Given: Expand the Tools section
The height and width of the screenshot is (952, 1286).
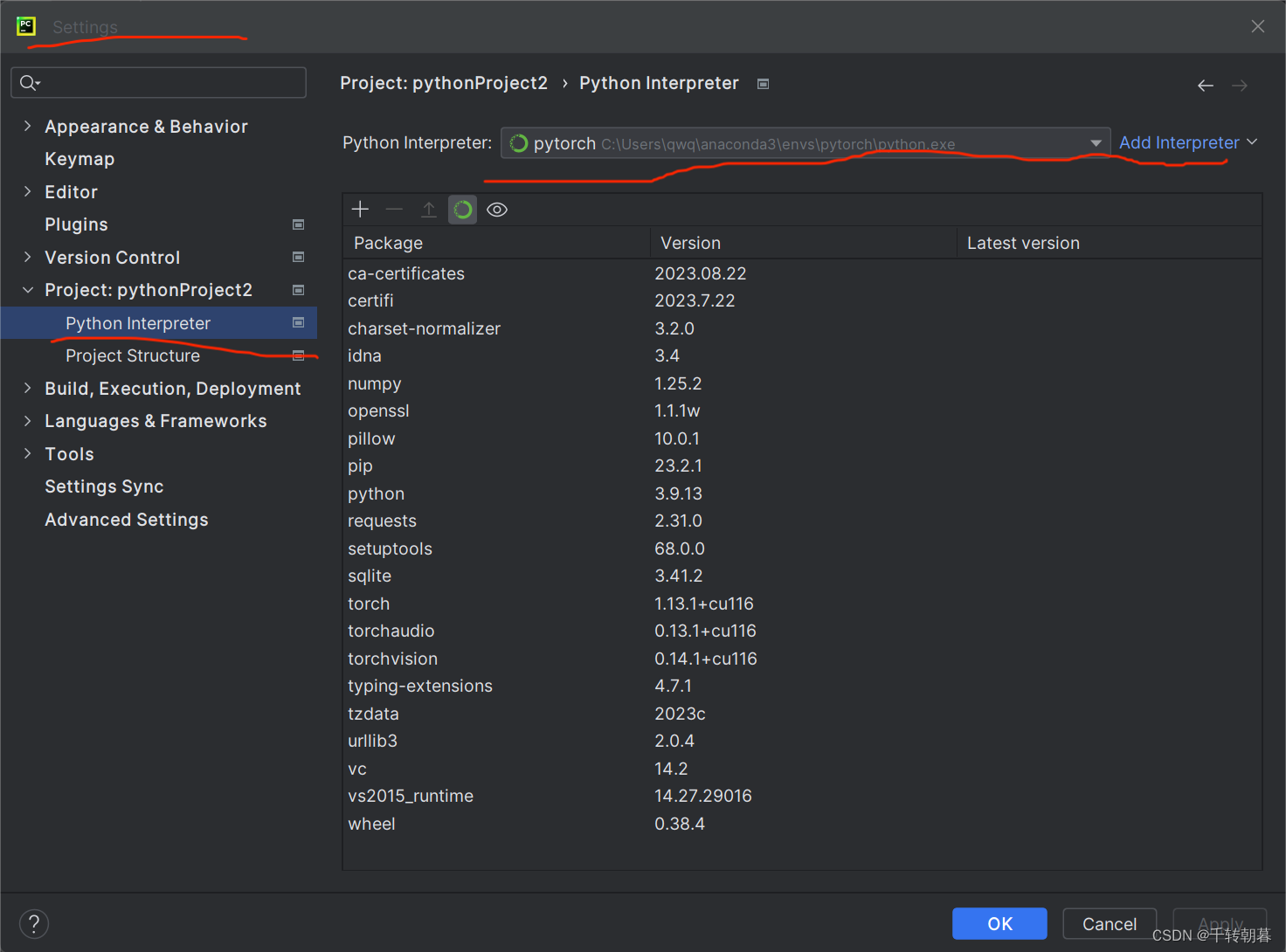Looking at the screenshot, I should (27, 454).
